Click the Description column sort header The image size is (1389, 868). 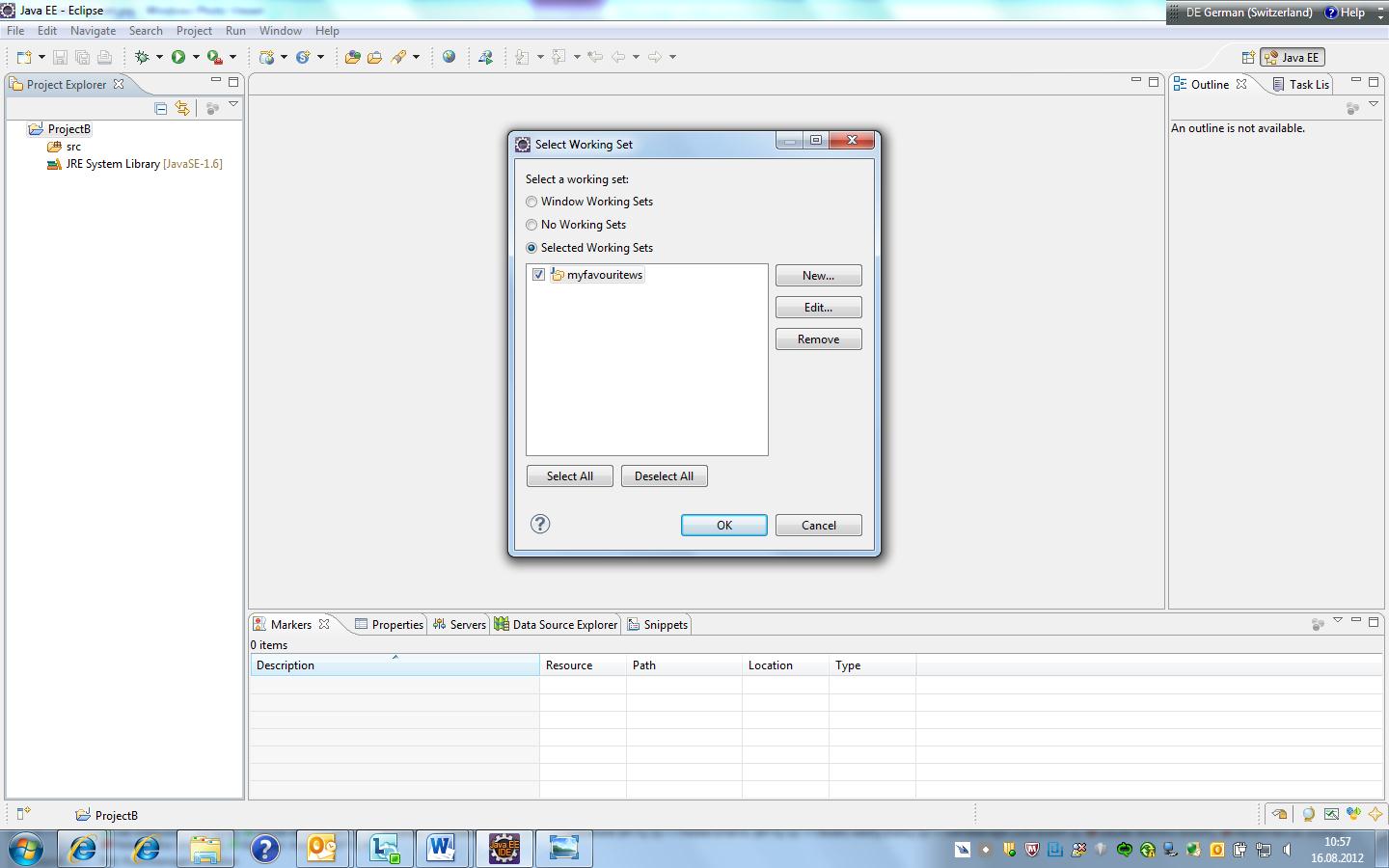click(395, 665)
